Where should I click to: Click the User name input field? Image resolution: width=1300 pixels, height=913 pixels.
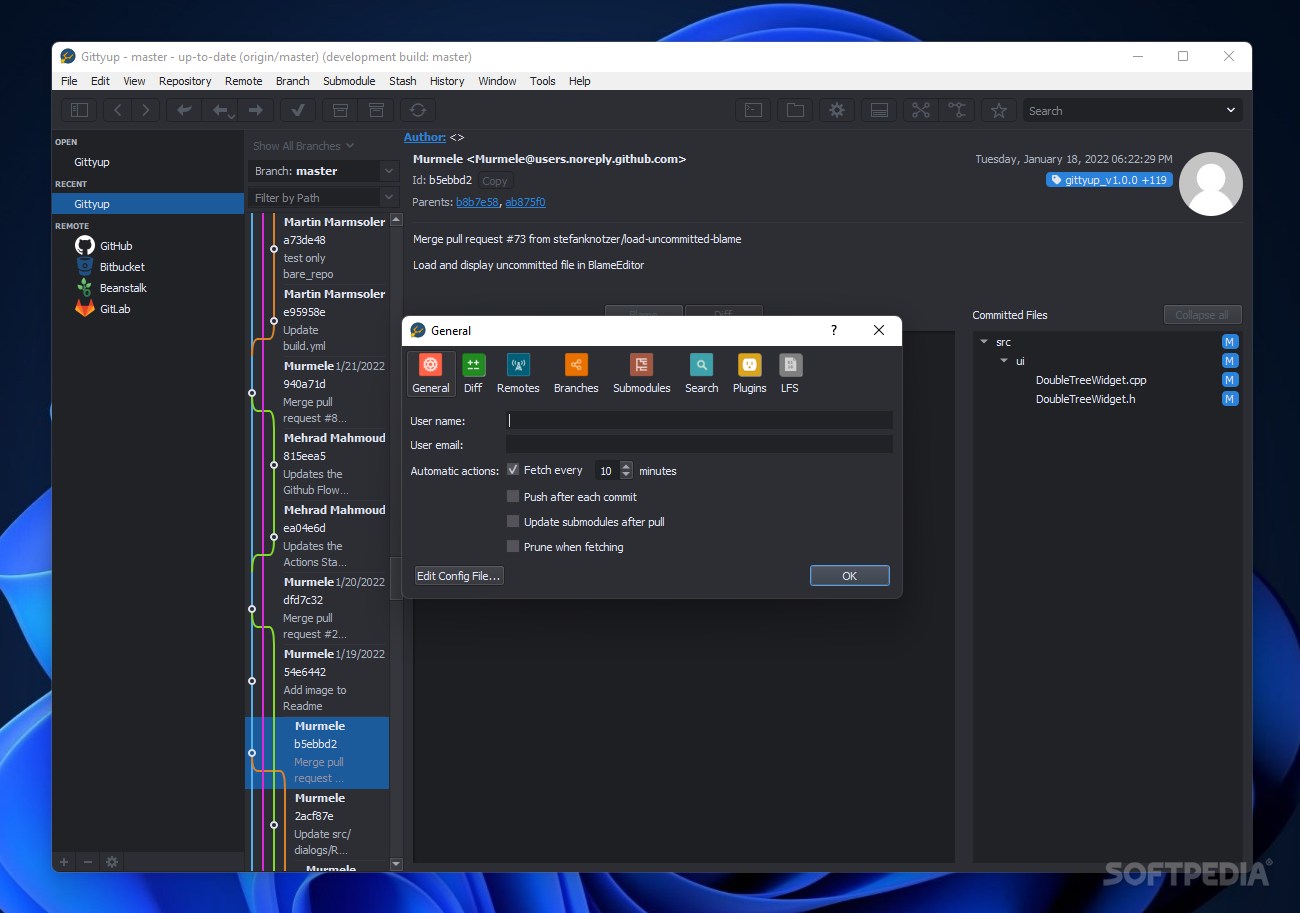[x=699, y=420]
